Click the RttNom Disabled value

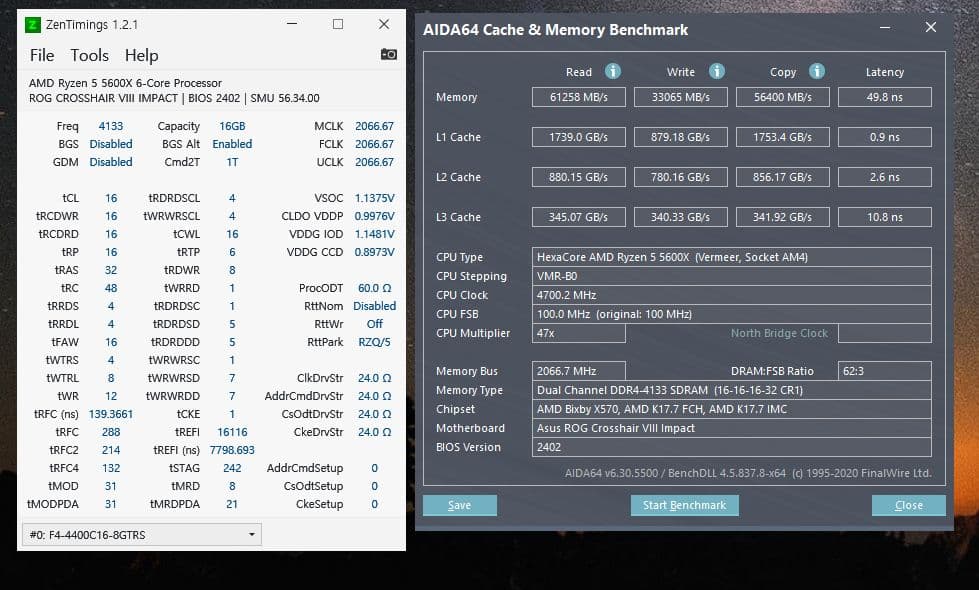tap(375, 306)
